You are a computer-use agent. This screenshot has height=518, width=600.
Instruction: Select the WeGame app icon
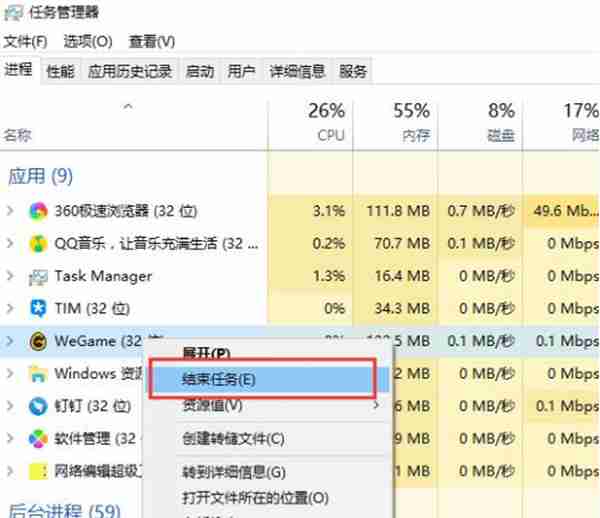tap(38, 341)
